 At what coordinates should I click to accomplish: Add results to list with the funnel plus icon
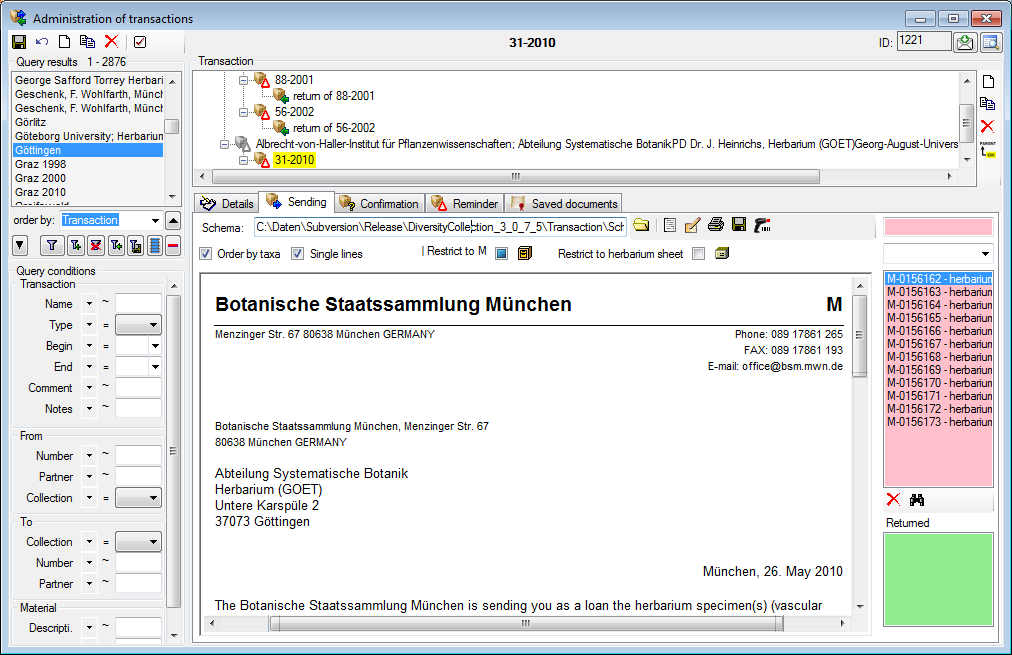(x=76, y=245)
